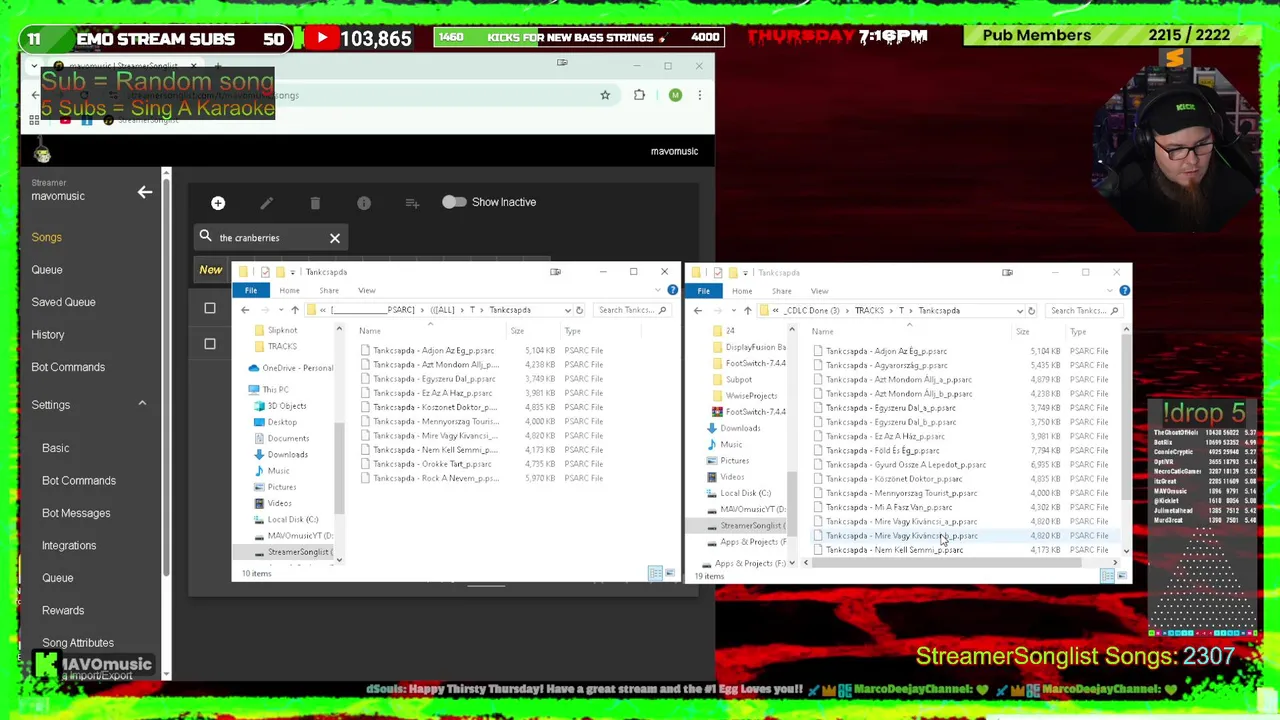The image size is (1280, 720).
Task: Open the Home tab in left Explorer window
Action: [x=289, y=291]
